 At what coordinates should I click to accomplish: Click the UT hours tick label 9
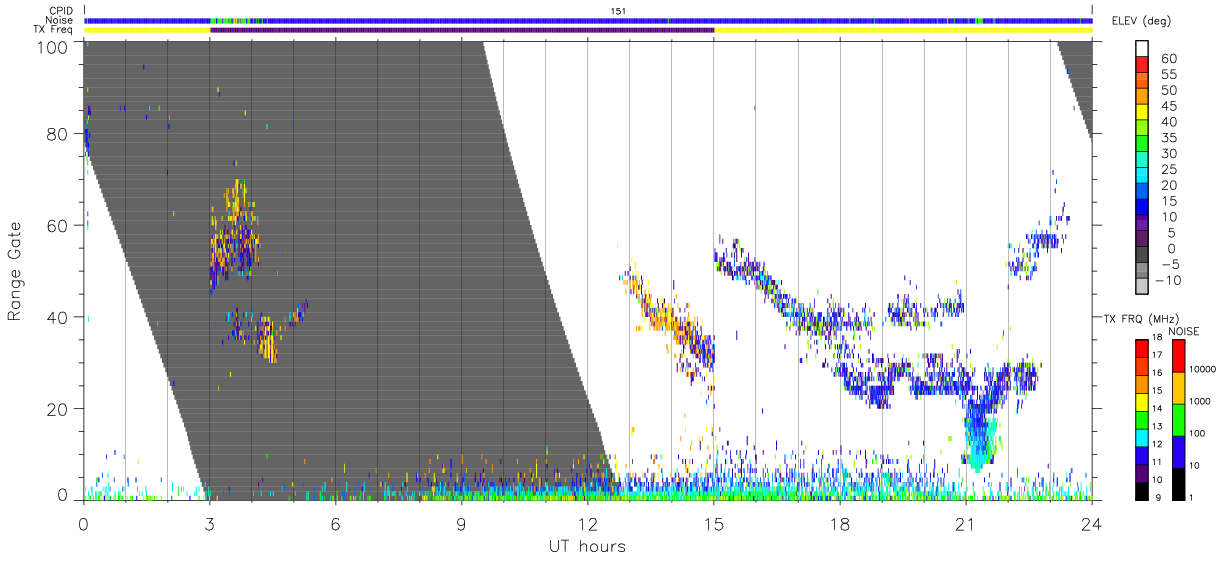(462, 523)
